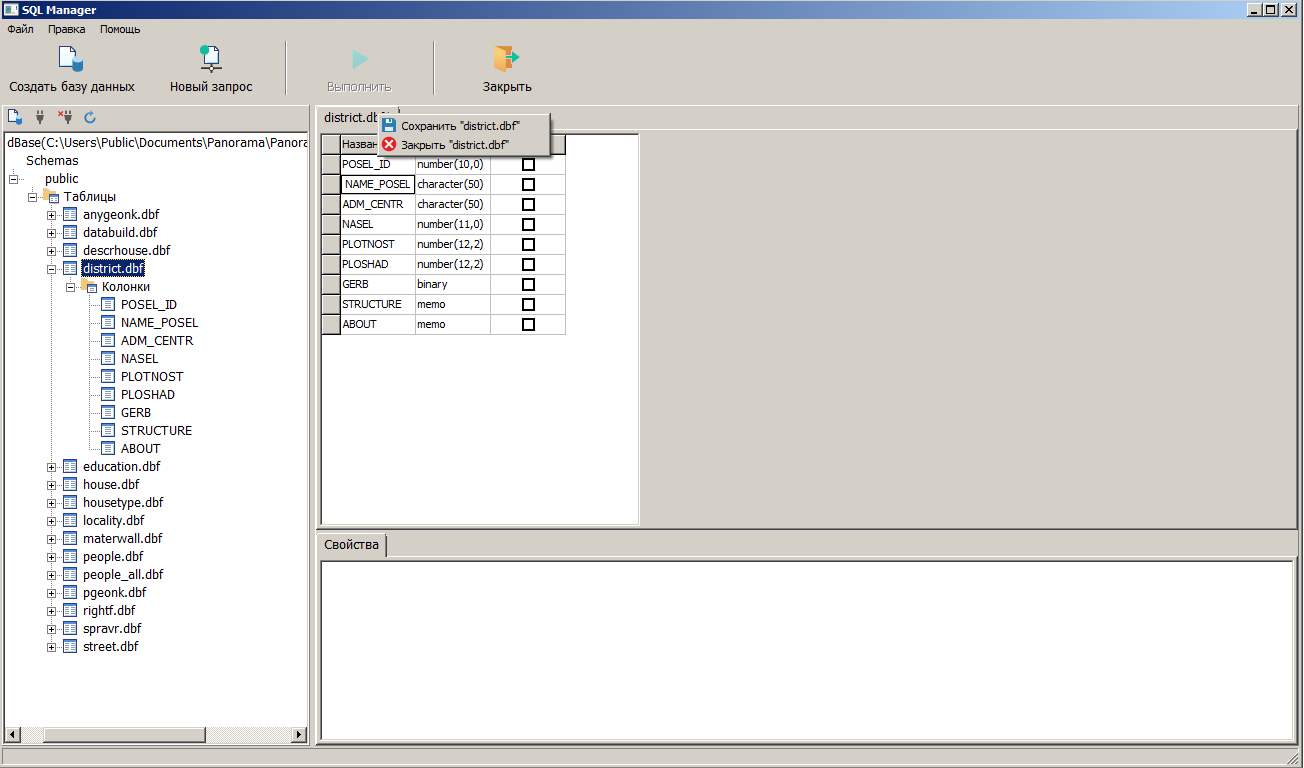
Task: Click the table icon beside house.dbf
Action: 70,485
